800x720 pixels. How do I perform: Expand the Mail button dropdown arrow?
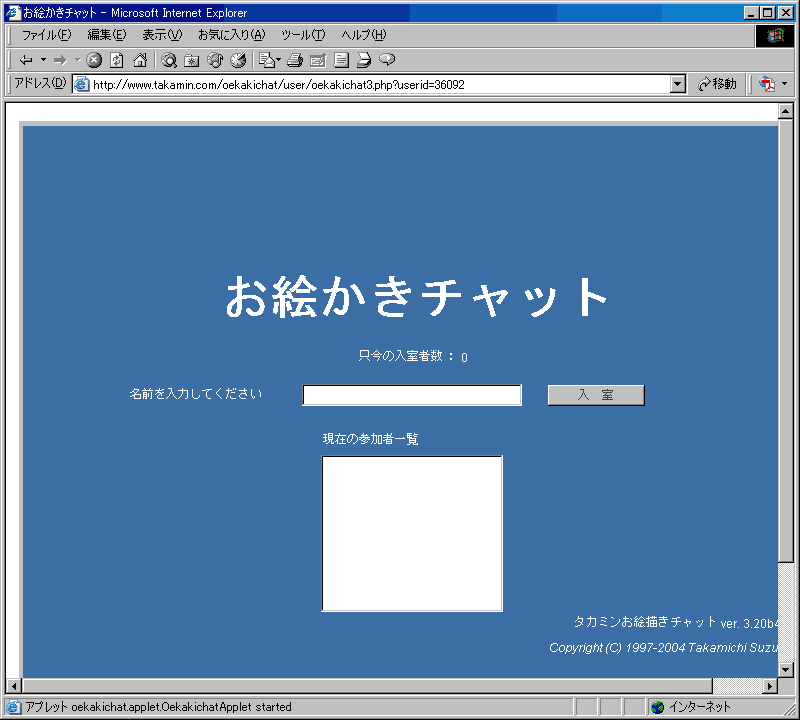(x=279, y=60)
